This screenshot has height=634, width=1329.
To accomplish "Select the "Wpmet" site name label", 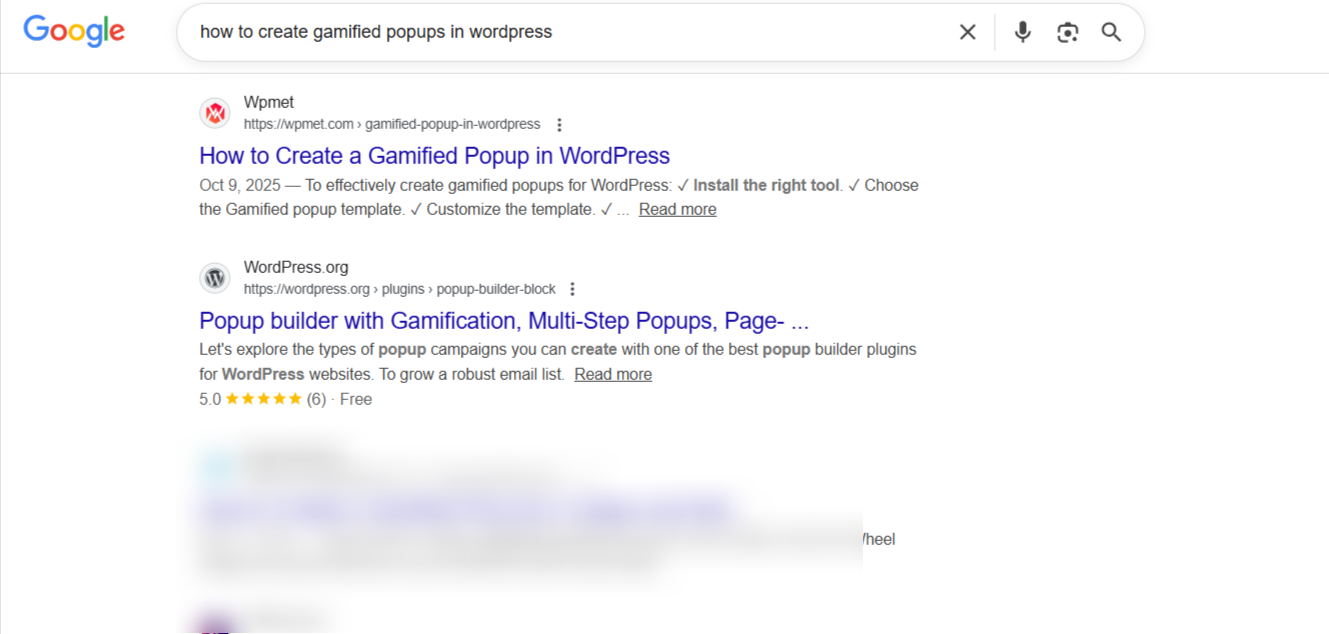I will point(268,101).
